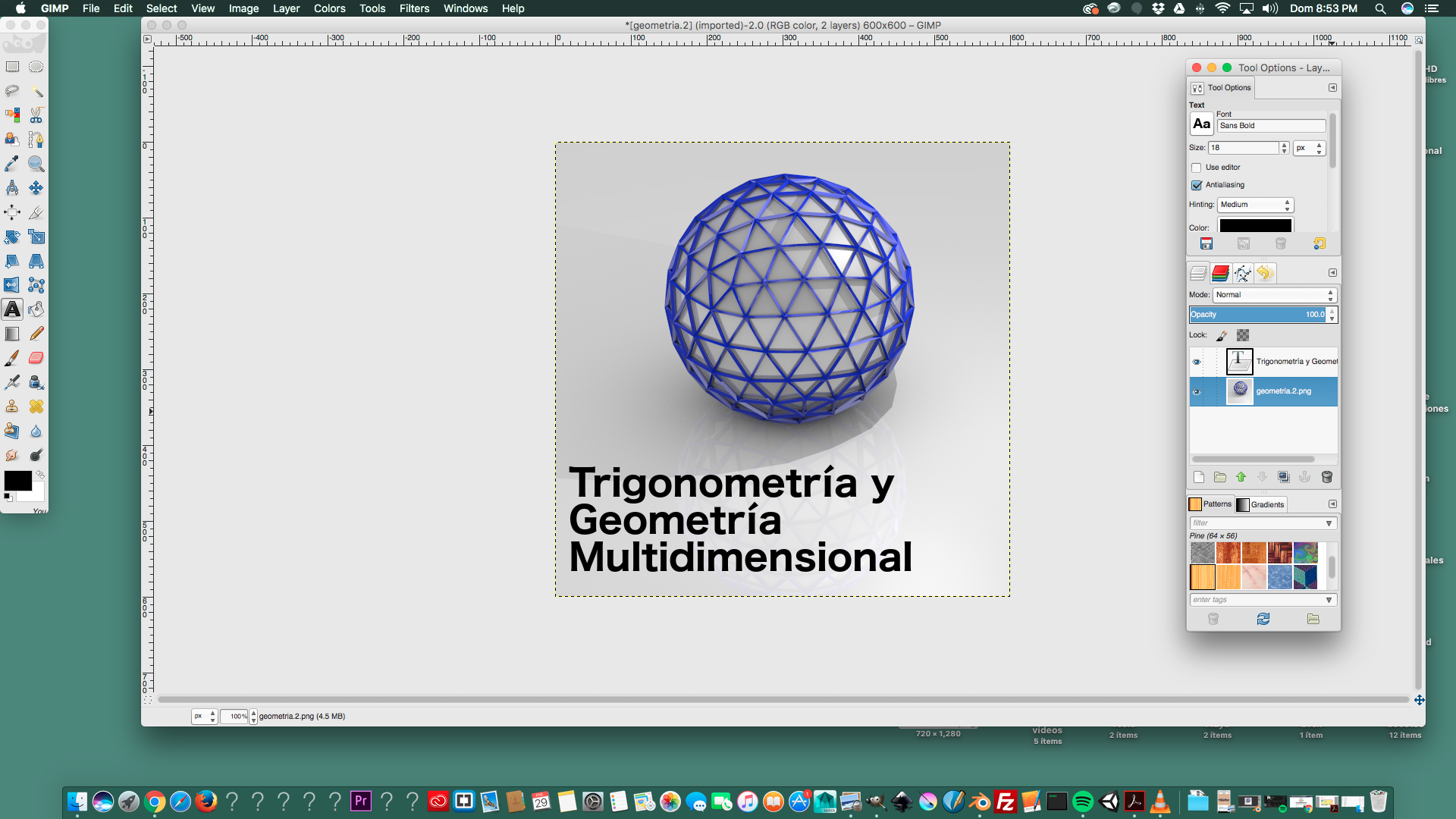The width and height of the screenshot is (1456, 819).
Task: Activate the Pencil tool
Action: (x=36, y=334)
